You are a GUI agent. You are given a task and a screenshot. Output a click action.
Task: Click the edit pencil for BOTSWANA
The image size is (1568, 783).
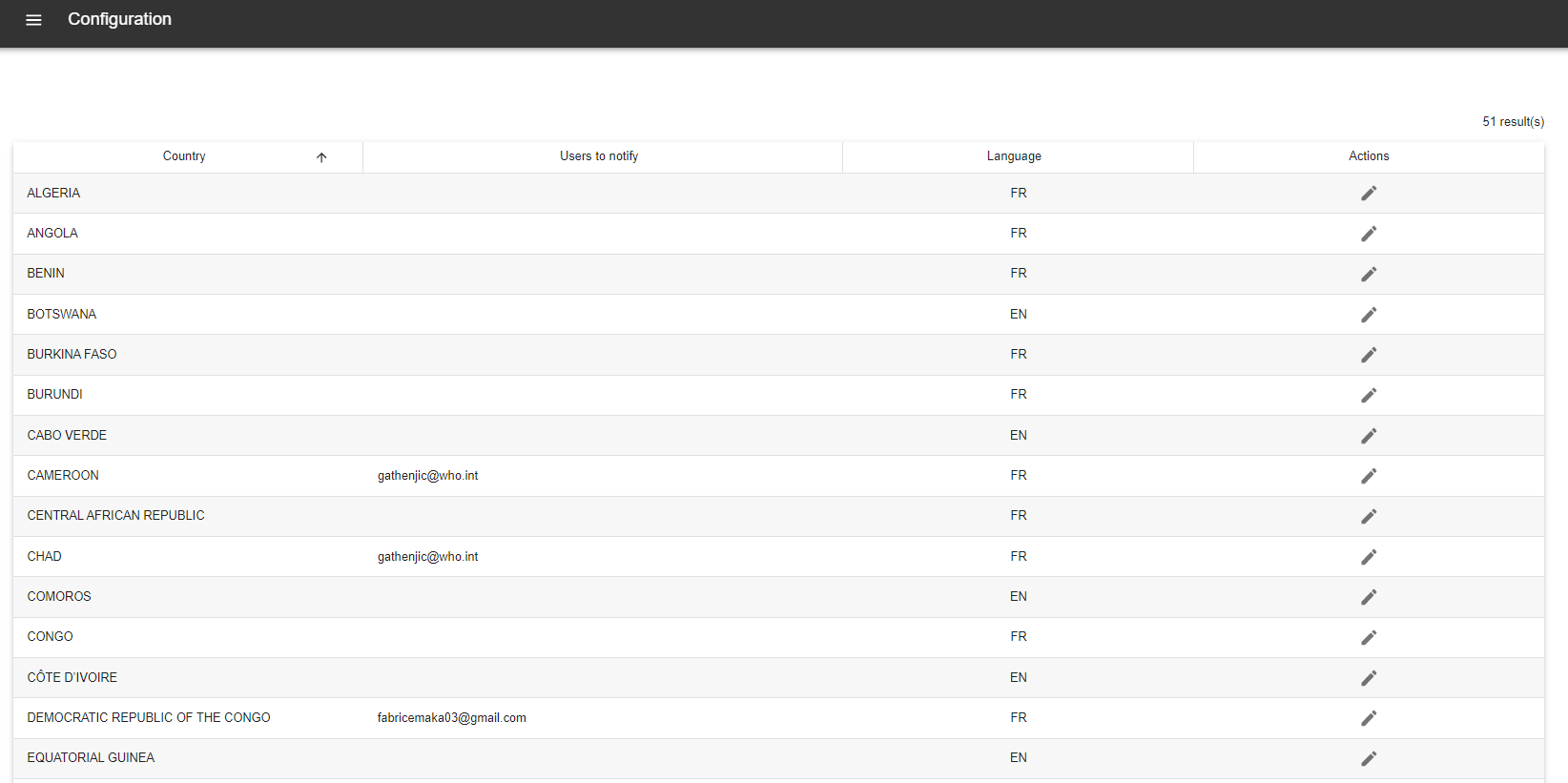[x=1369, y=315]
